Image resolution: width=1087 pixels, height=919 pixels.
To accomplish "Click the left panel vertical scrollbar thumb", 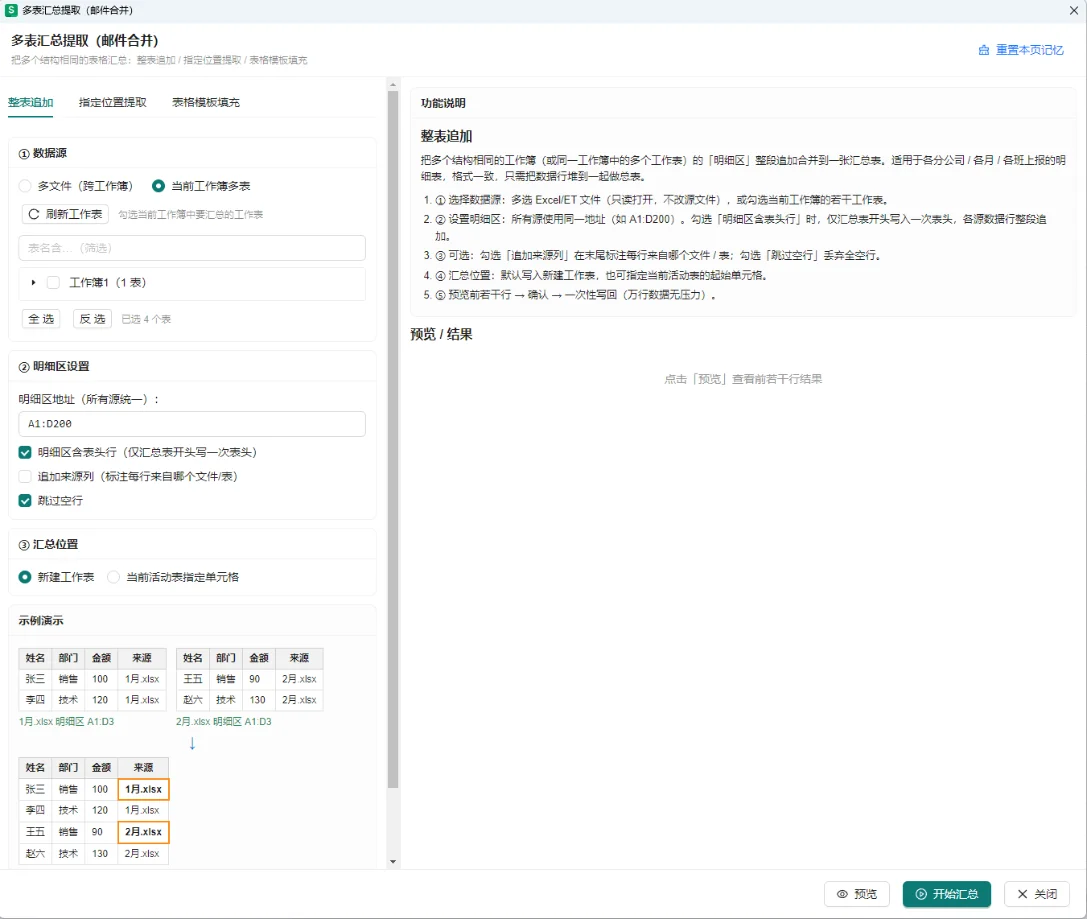I will (x=393, y=440).
